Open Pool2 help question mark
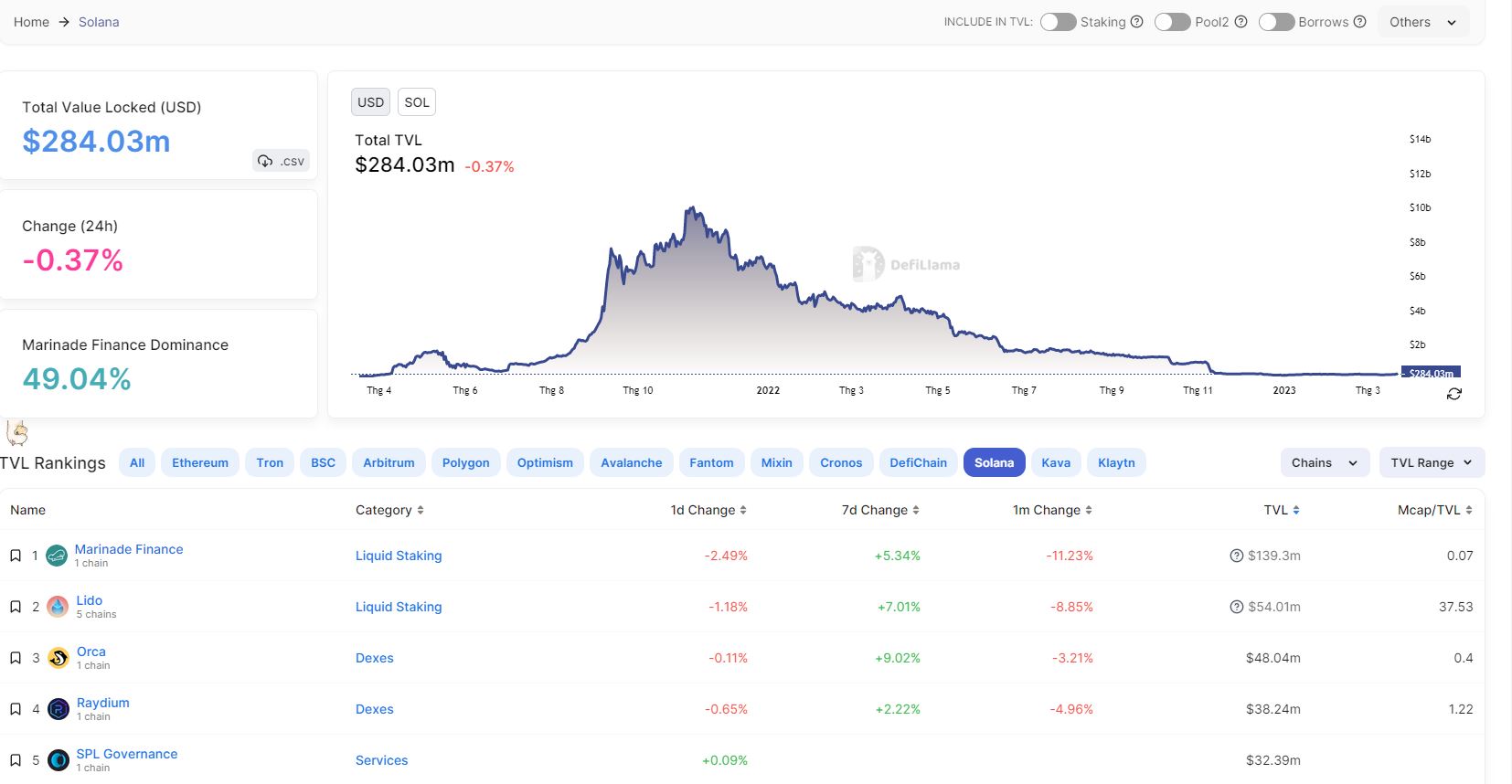1512x784 pixels. [x=1240, y=22]
